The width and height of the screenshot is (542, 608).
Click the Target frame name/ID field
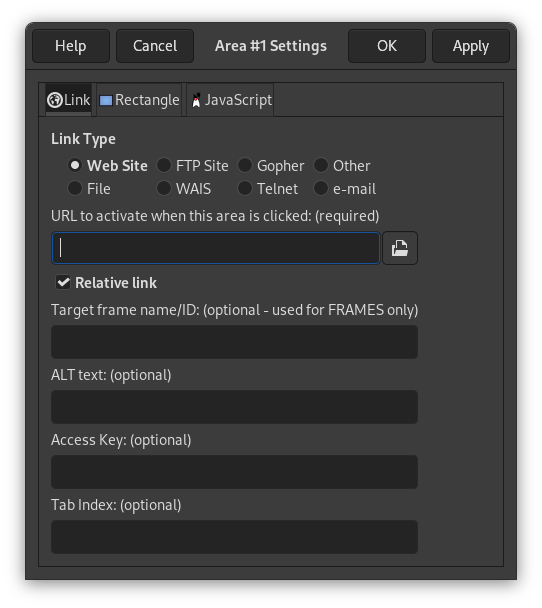234,342
